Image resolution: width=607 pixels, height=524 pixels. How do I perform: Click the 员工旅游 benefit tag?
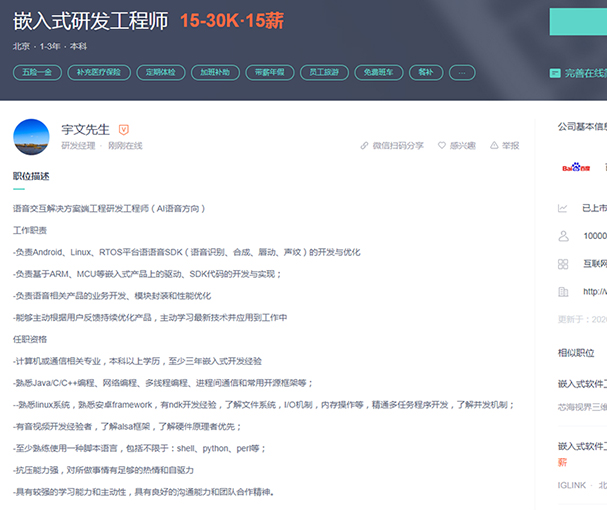coord(324,73)
